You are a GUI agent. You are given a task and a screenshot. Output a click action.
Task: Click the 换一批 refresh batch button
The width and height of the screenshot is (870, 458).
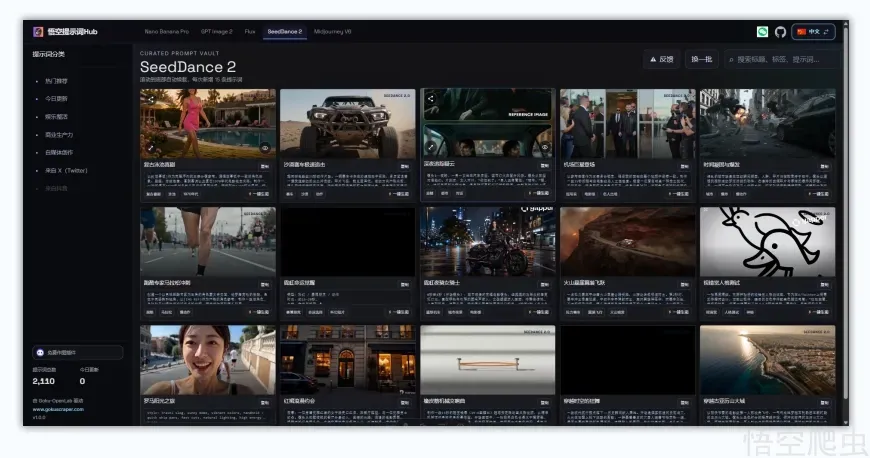point(701,59)
